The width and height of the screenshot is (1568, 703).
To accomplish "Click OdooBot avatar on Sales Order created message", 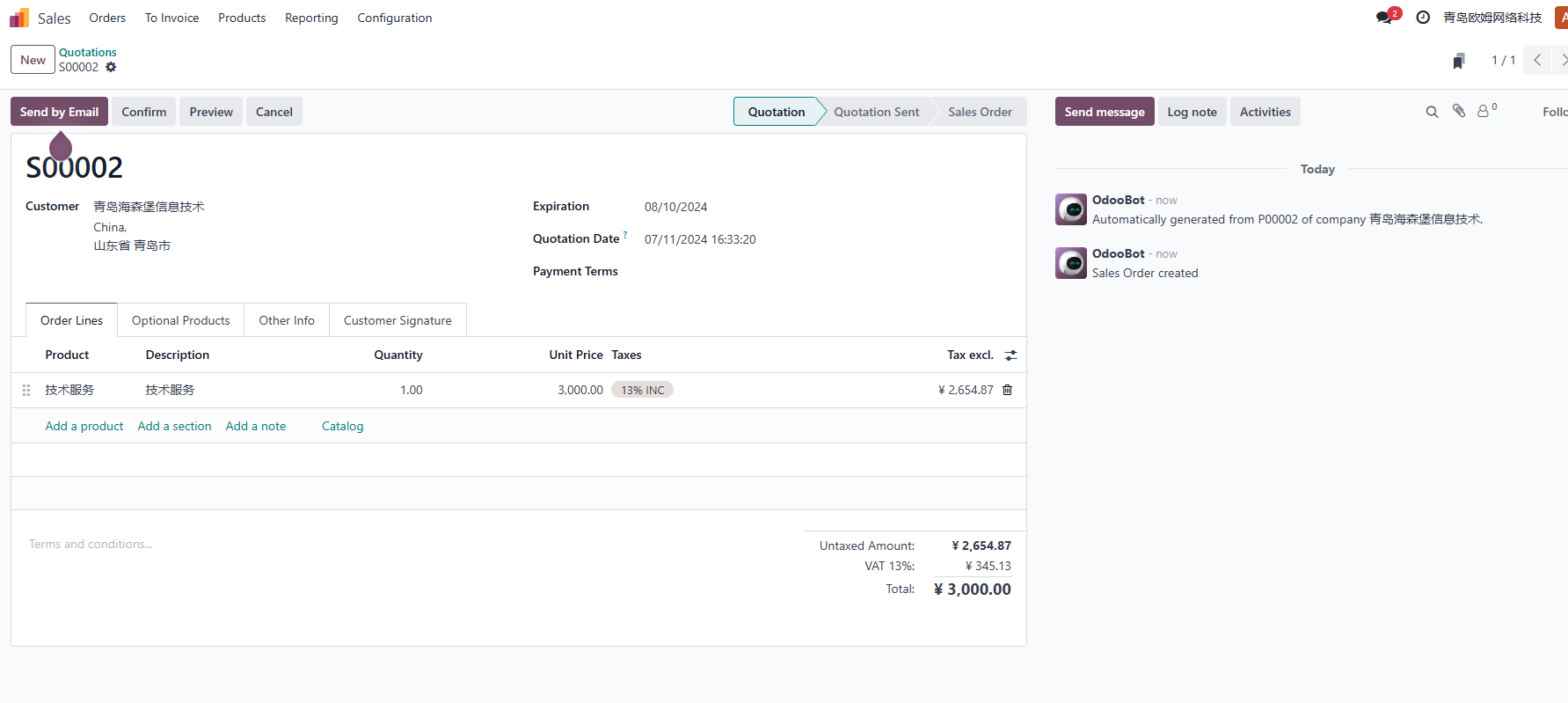I will [x=1071, y=263].
